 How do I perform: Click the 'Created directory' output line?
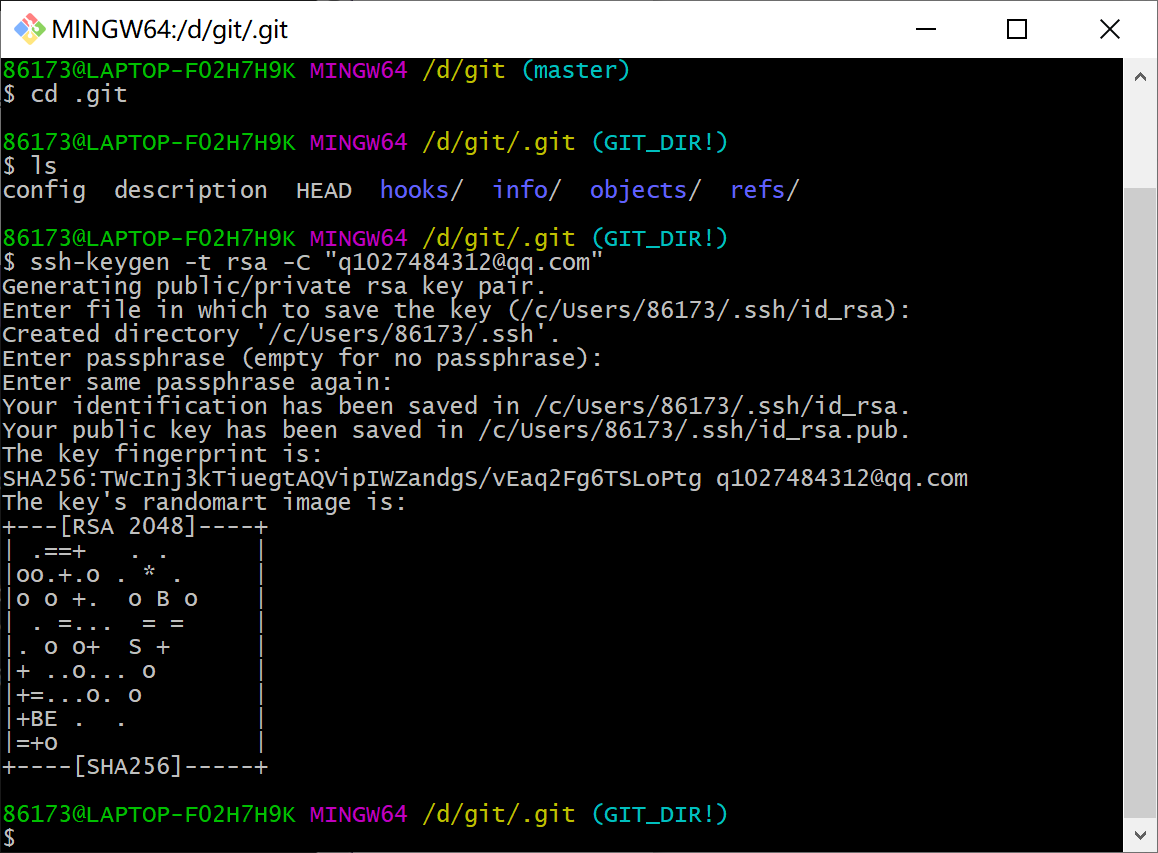(281, 334)
